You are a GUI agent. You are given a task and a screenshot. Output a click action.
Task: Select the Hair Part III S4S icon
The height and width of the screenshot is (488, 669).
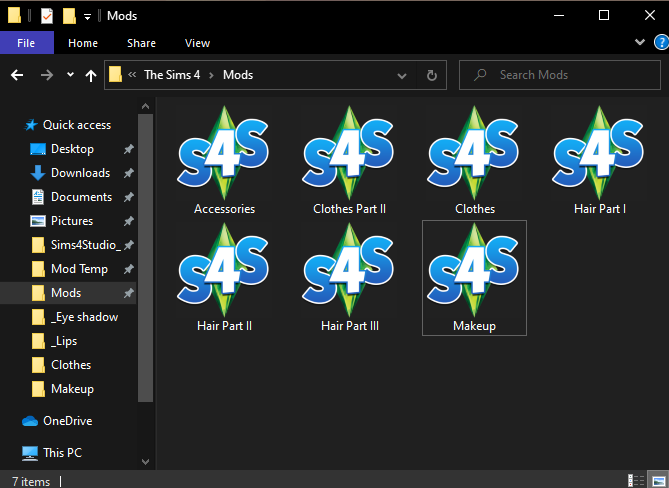coord(349,270)
